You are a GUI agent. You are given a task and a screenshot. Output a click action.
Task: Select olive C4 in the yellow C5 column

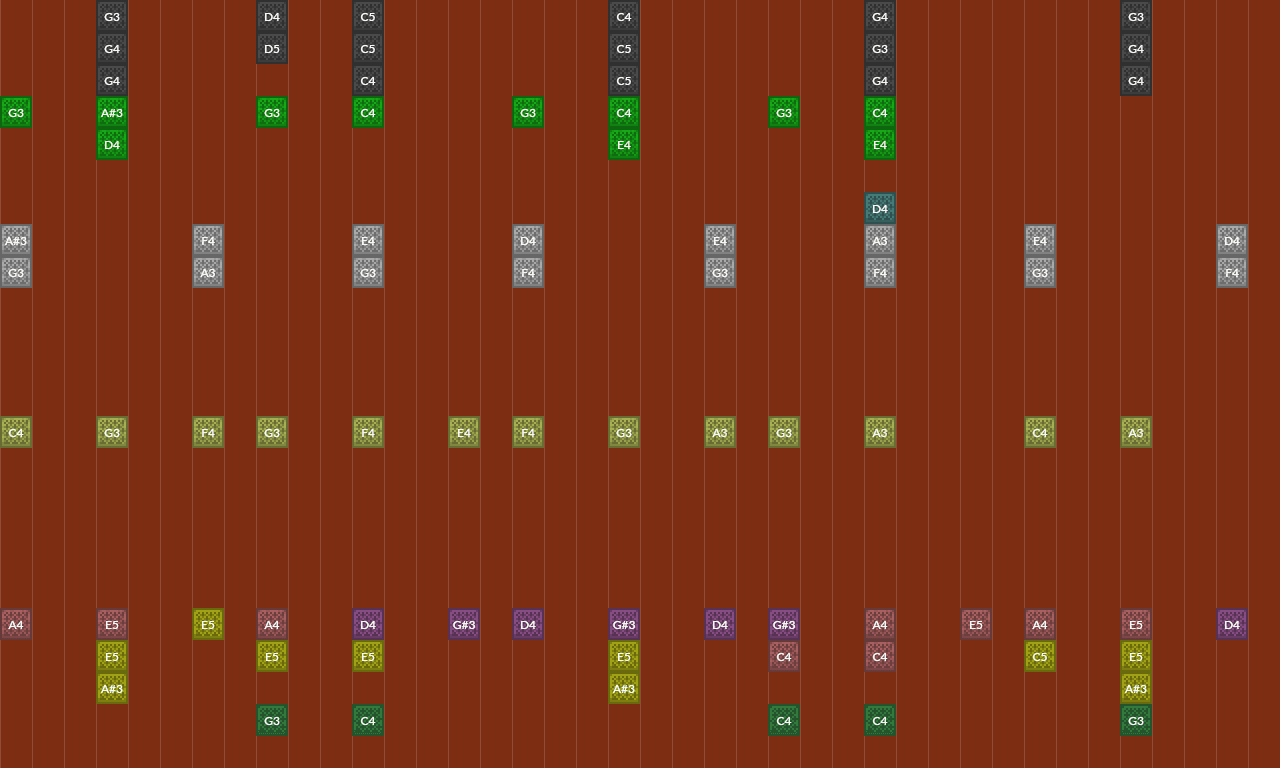1040,433
